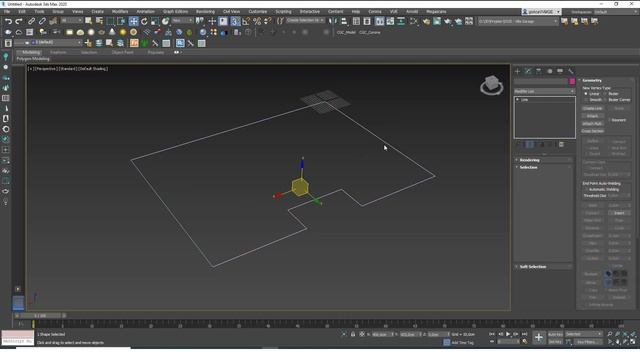Open the Graph Editors menu
This screenshot has width=640, height=360.
[175, 12]
